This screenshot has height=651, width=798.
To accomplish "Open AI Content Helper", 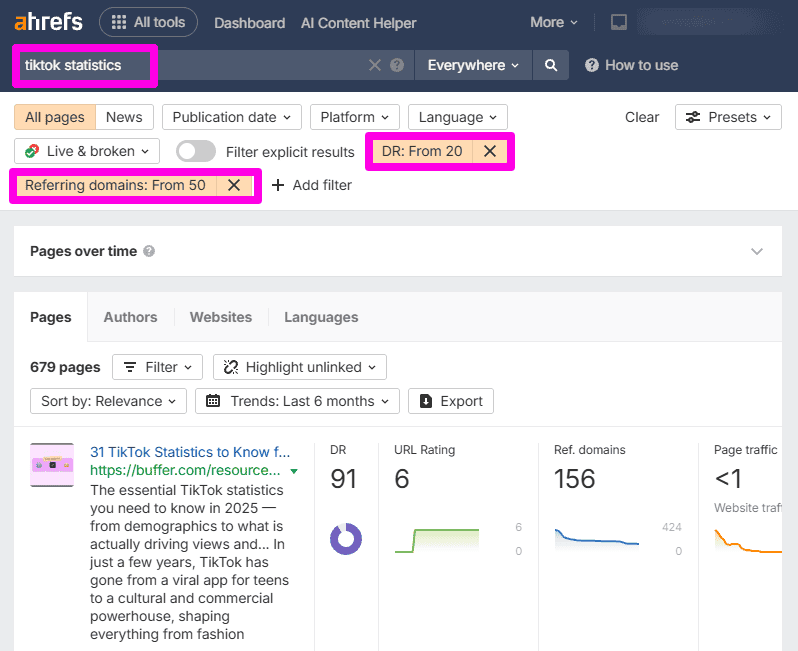I will click(358, 23).
